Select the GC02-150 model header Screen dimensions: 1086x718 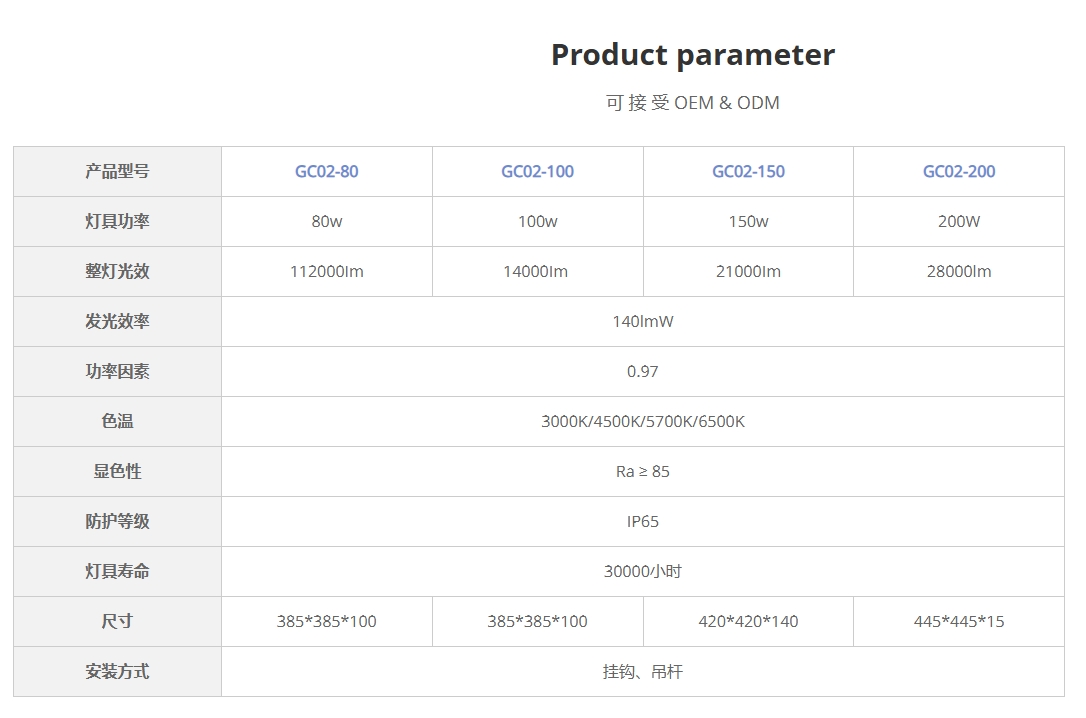click(748, 171)
